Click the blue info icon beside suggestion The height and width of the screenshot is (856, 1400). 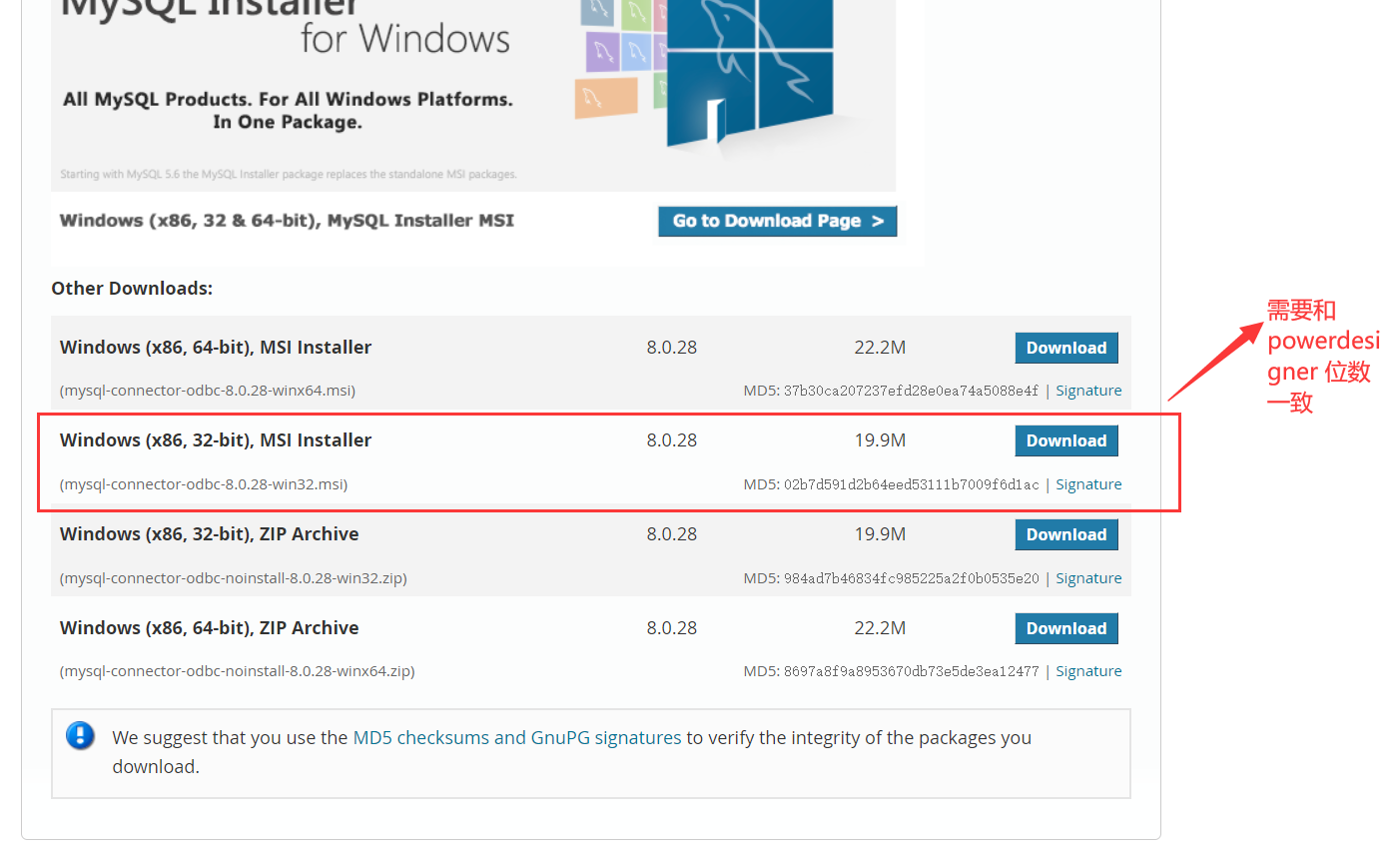(80, 736)
